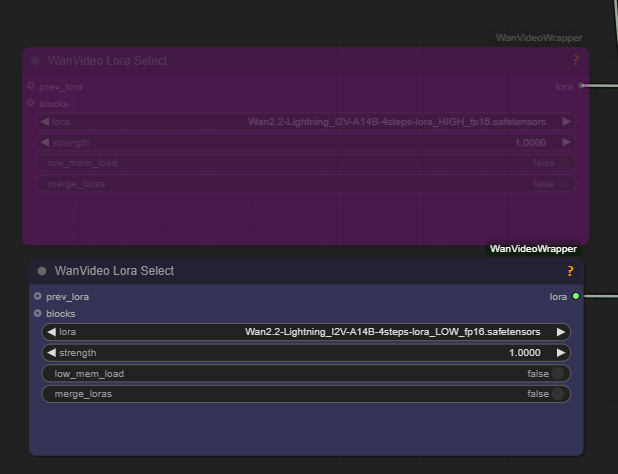Decrease strength on the LOW lora node
Image resolution: width=618 pixels, height=474 pixels.
tap(52, 353)
